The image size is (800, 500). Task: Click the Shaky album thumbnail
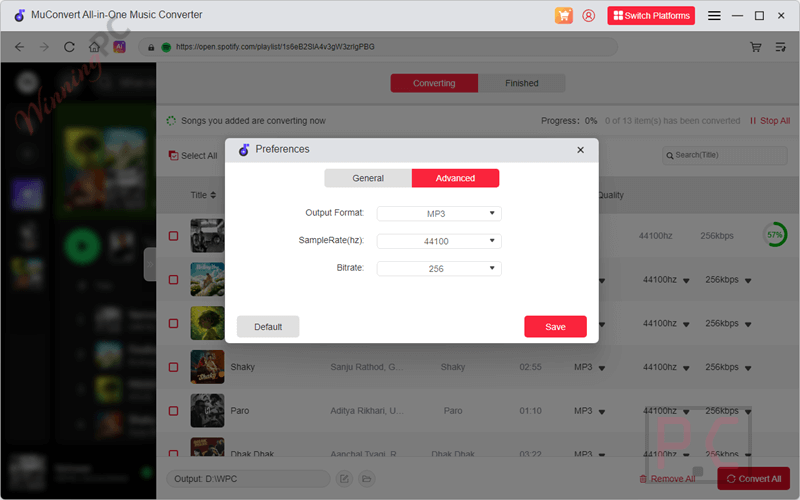pyautogui.click(x=207, y=367)
